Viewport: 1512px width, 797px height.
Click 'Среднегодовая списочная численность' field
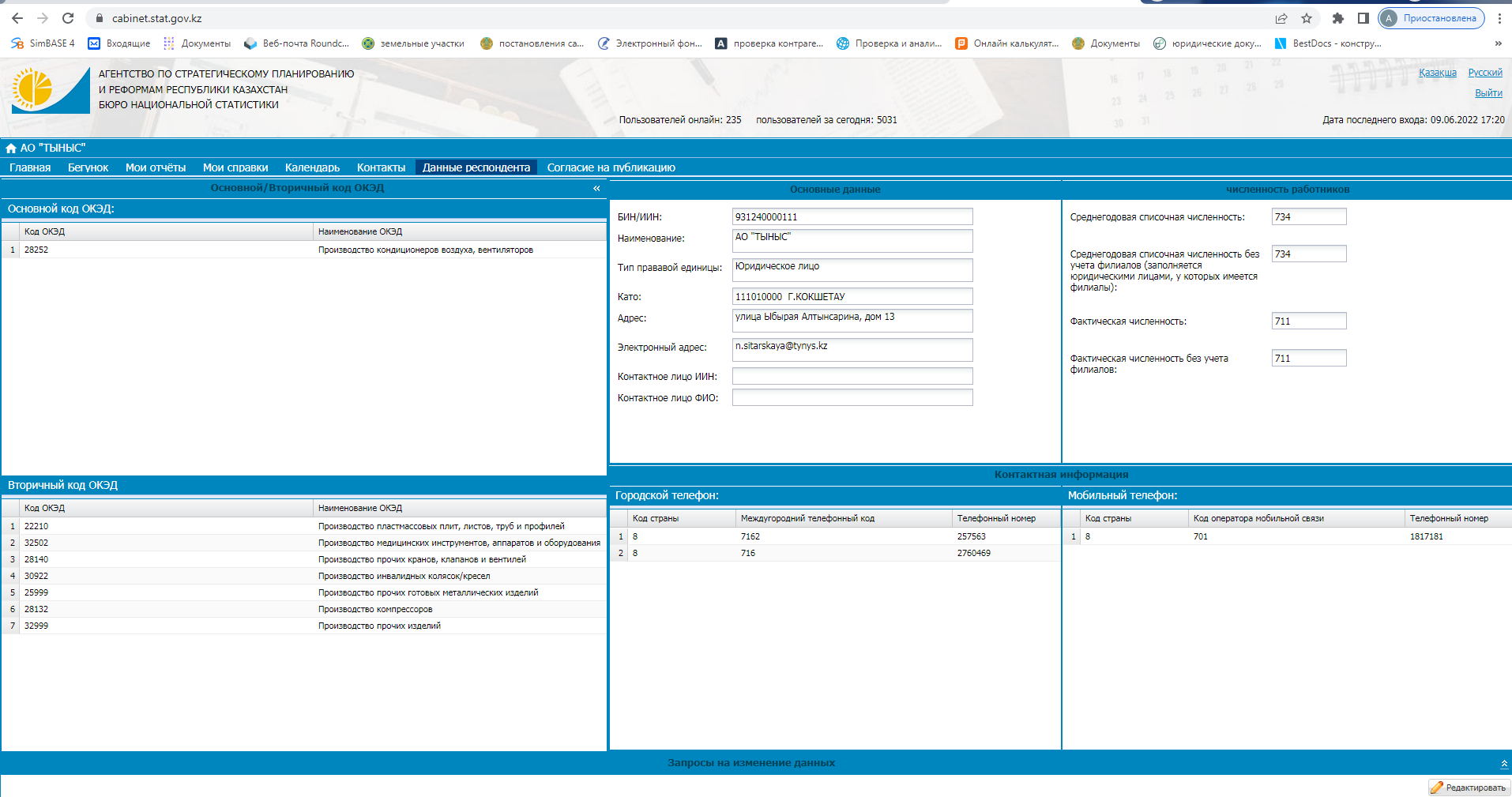1309,216
